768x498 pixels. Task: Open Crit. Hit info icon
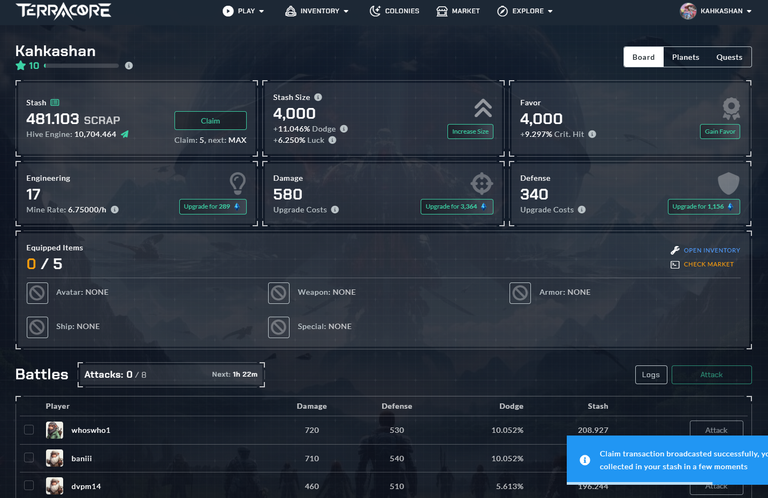(592, 134)
